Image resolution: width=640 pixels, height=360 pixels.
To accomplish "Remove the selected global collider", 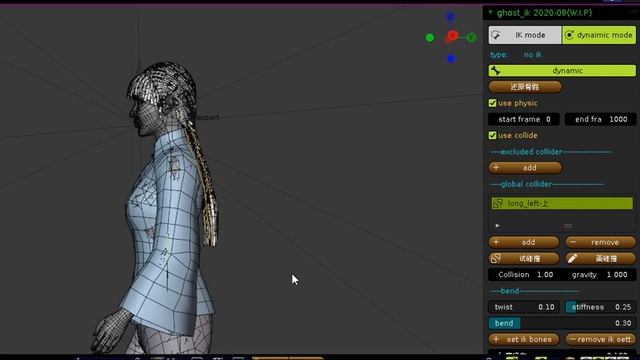I will [x=600, y=242].
